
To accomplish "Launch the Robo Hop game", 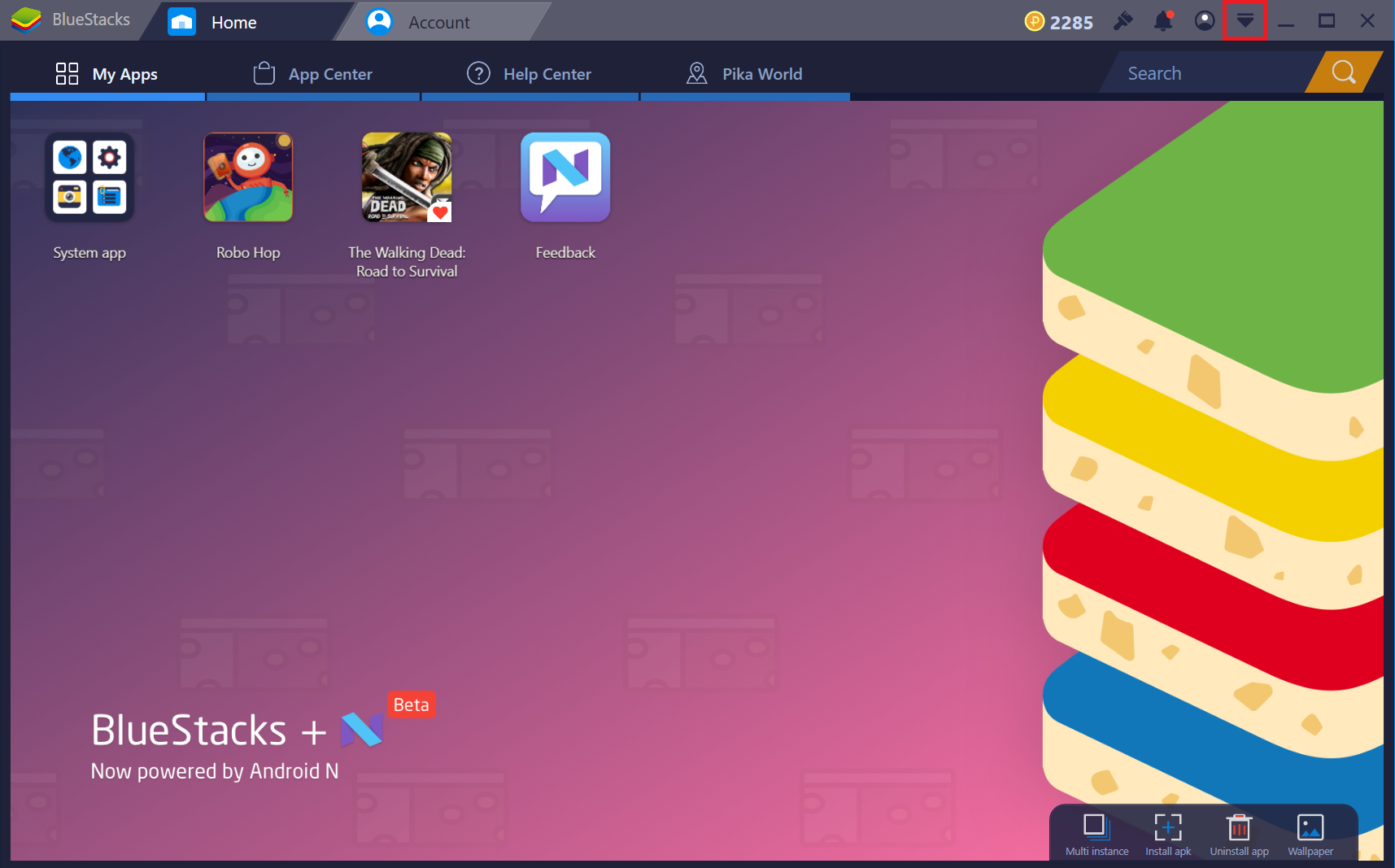I will [x=248, y=177].
